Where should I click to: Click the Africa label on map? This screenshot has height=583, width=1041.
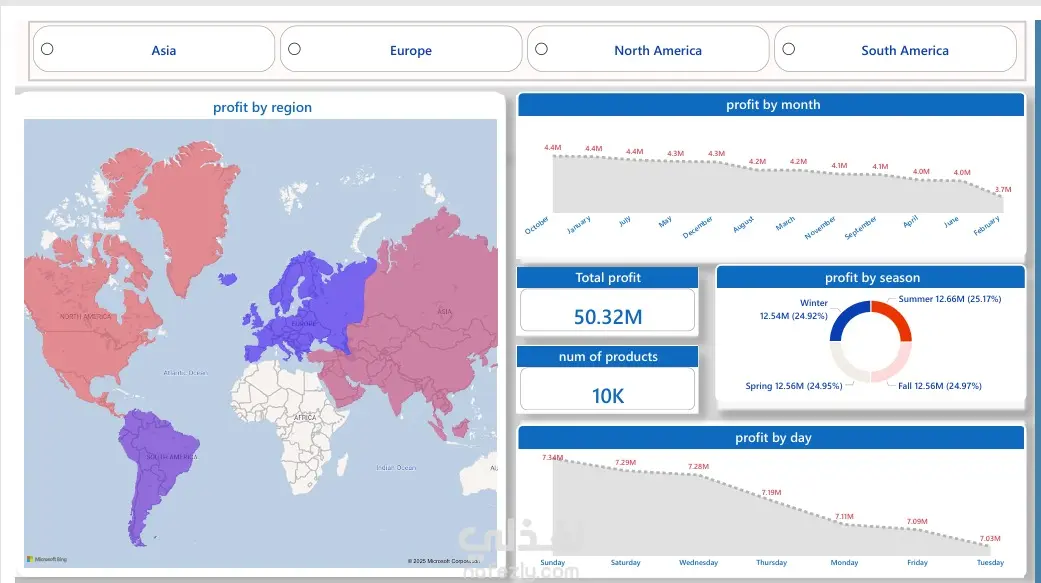tap(305, 418)
